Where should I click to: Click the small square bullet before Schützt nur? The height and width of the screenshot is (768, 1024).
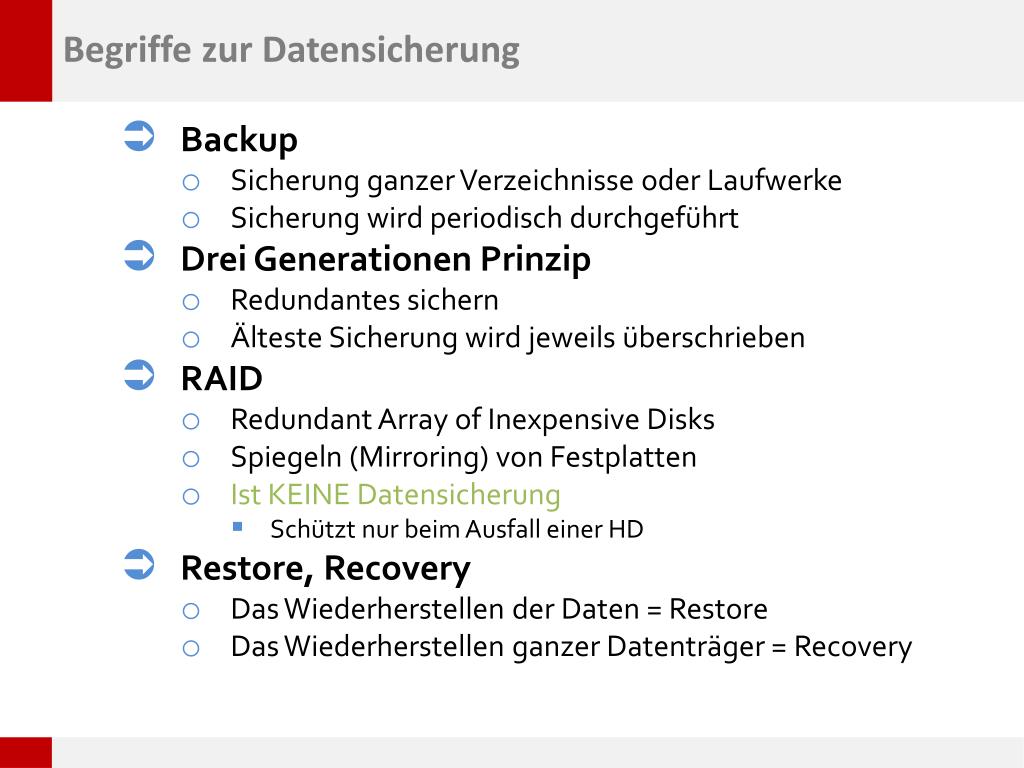point(238,526)
